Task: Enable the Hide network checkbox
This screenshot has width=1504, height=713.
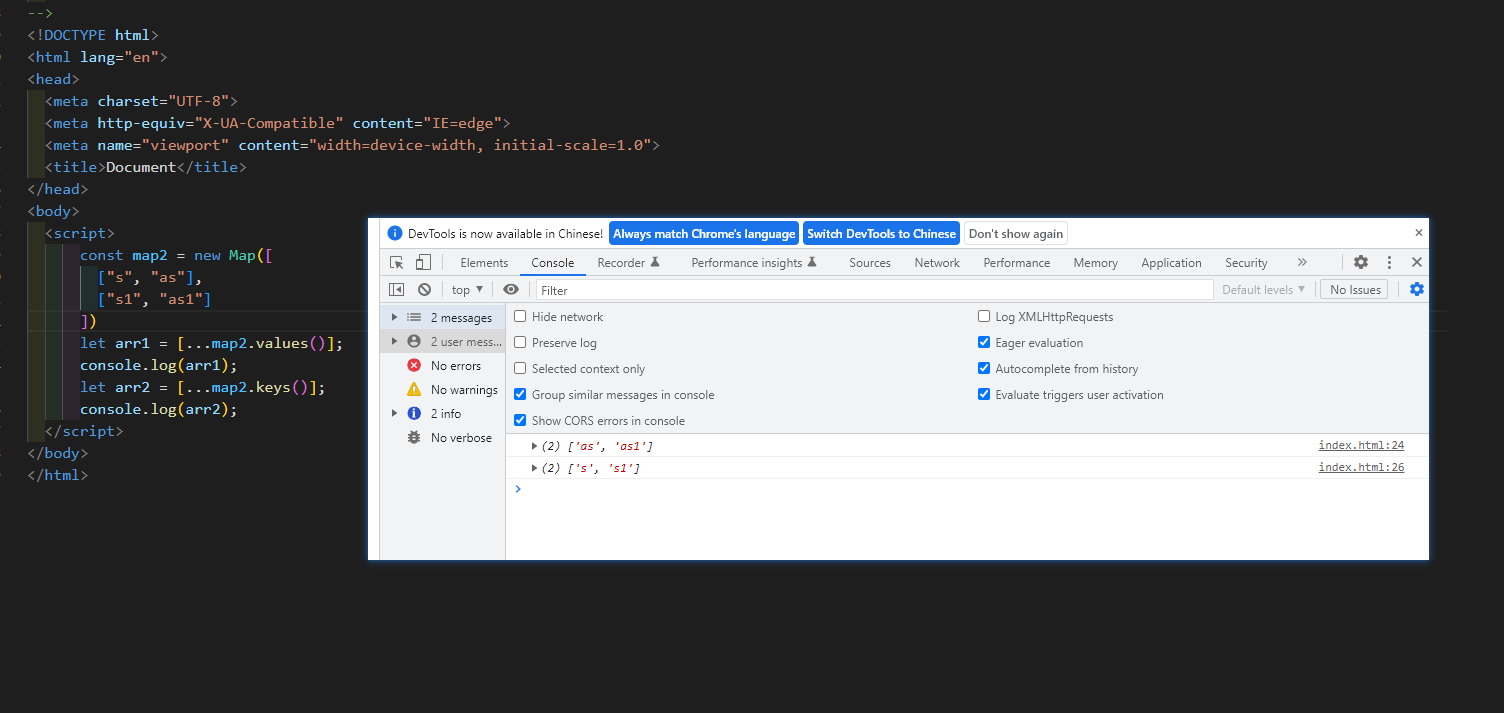Action: click(x=520, y=317)
